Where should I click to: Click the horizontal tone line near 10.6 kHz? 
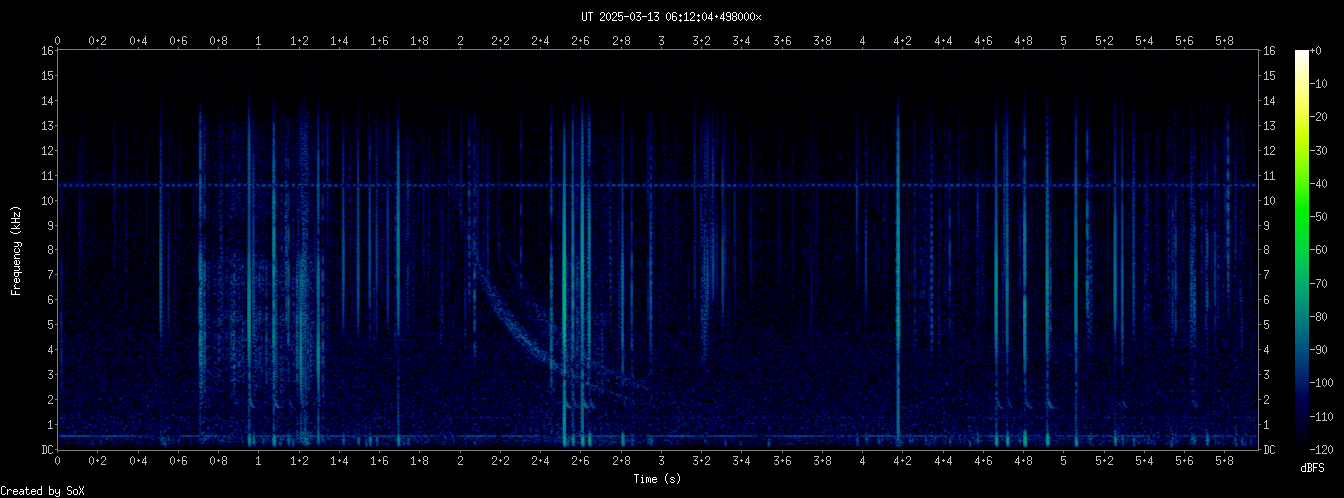(657, 185)
